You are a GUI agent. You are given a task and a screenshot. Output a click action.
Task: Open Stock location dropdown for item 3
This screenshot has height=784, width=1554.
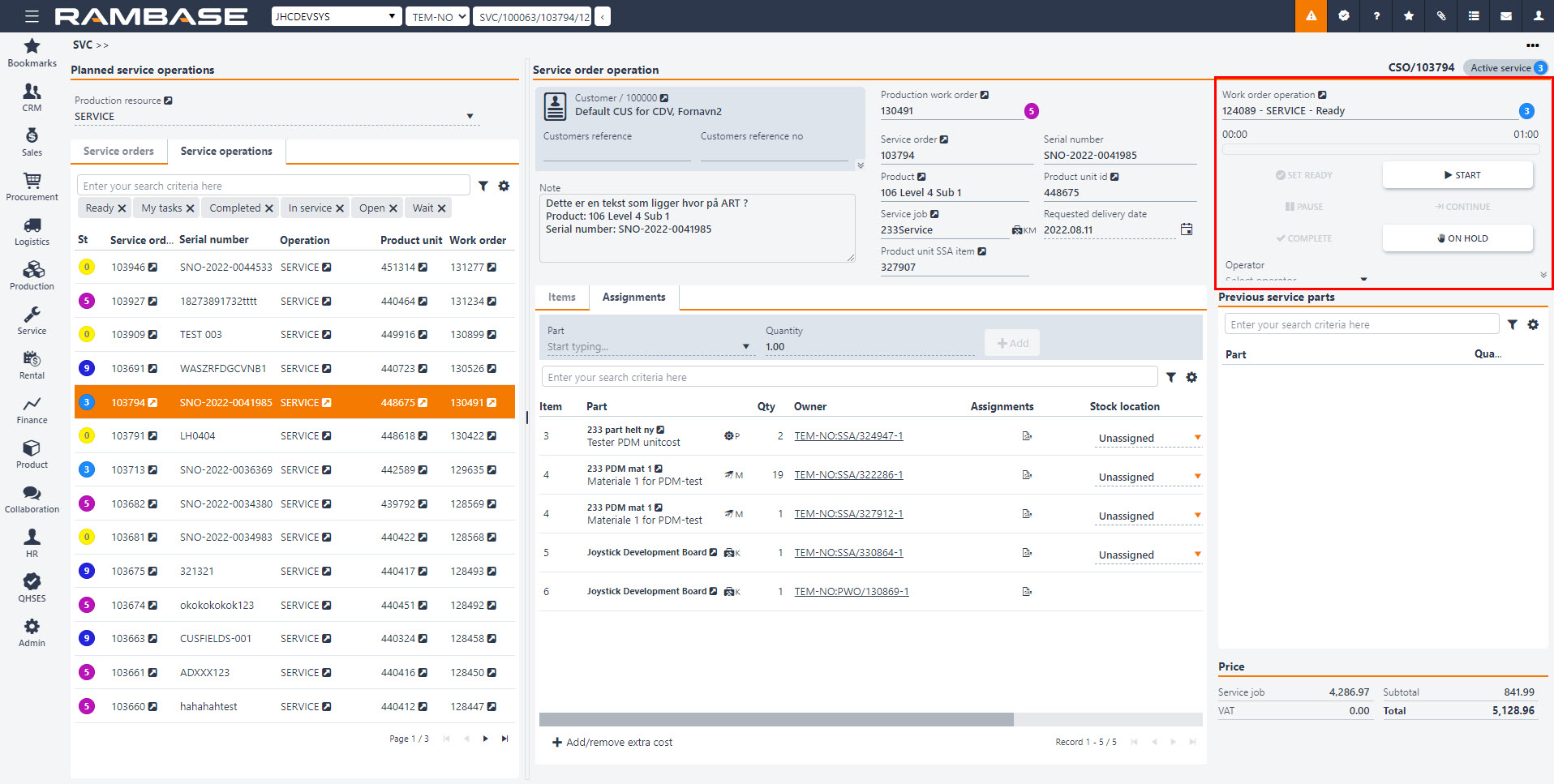click(x=1197, y=438)
